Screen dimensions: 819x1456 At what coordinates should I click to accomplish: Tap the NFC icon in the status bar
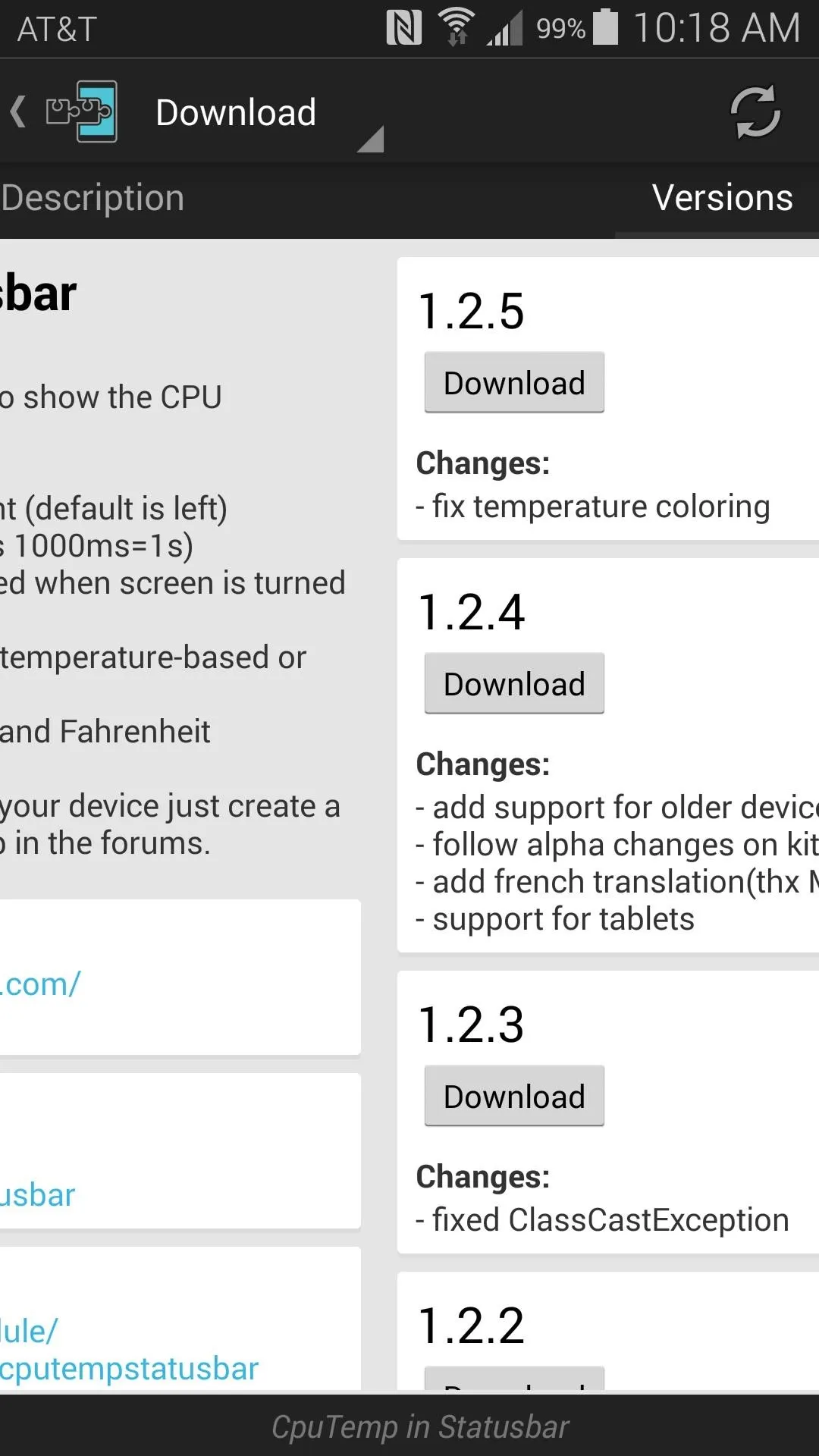click(404, 28)
